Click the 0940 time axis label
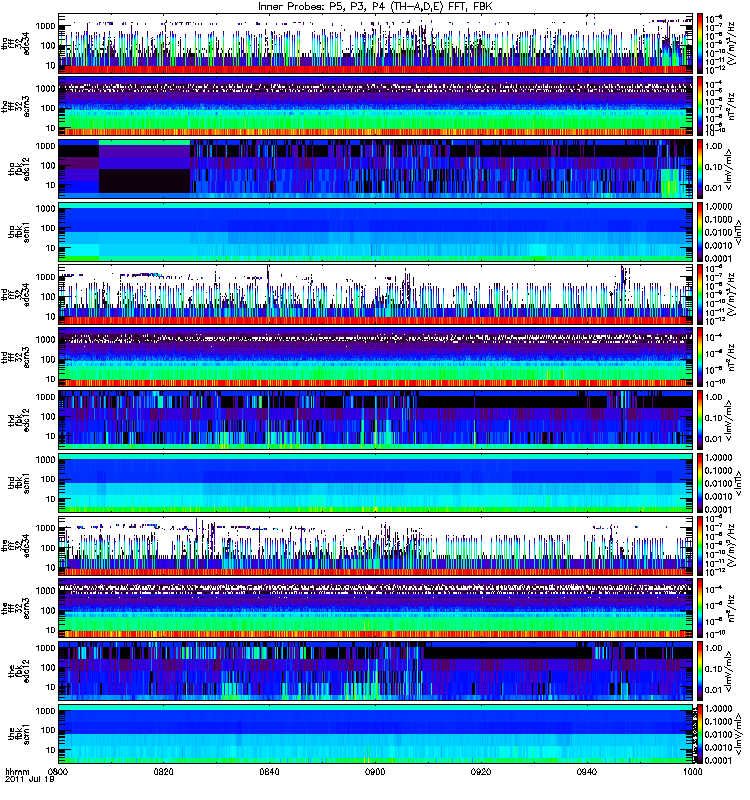 coord(587,771)
